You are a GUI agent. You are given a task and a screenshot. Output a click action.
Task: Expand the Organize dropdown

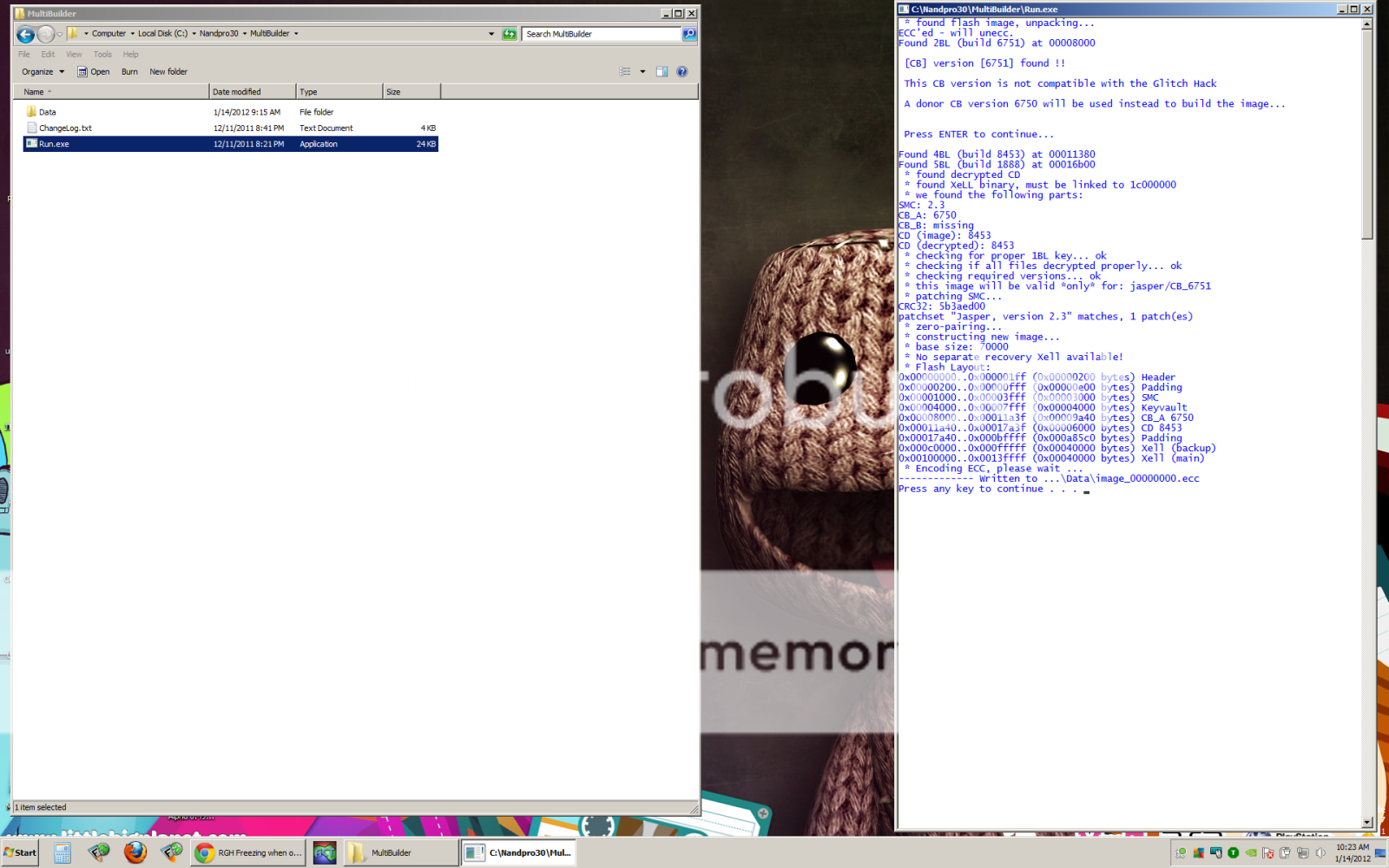click(43, 72)
